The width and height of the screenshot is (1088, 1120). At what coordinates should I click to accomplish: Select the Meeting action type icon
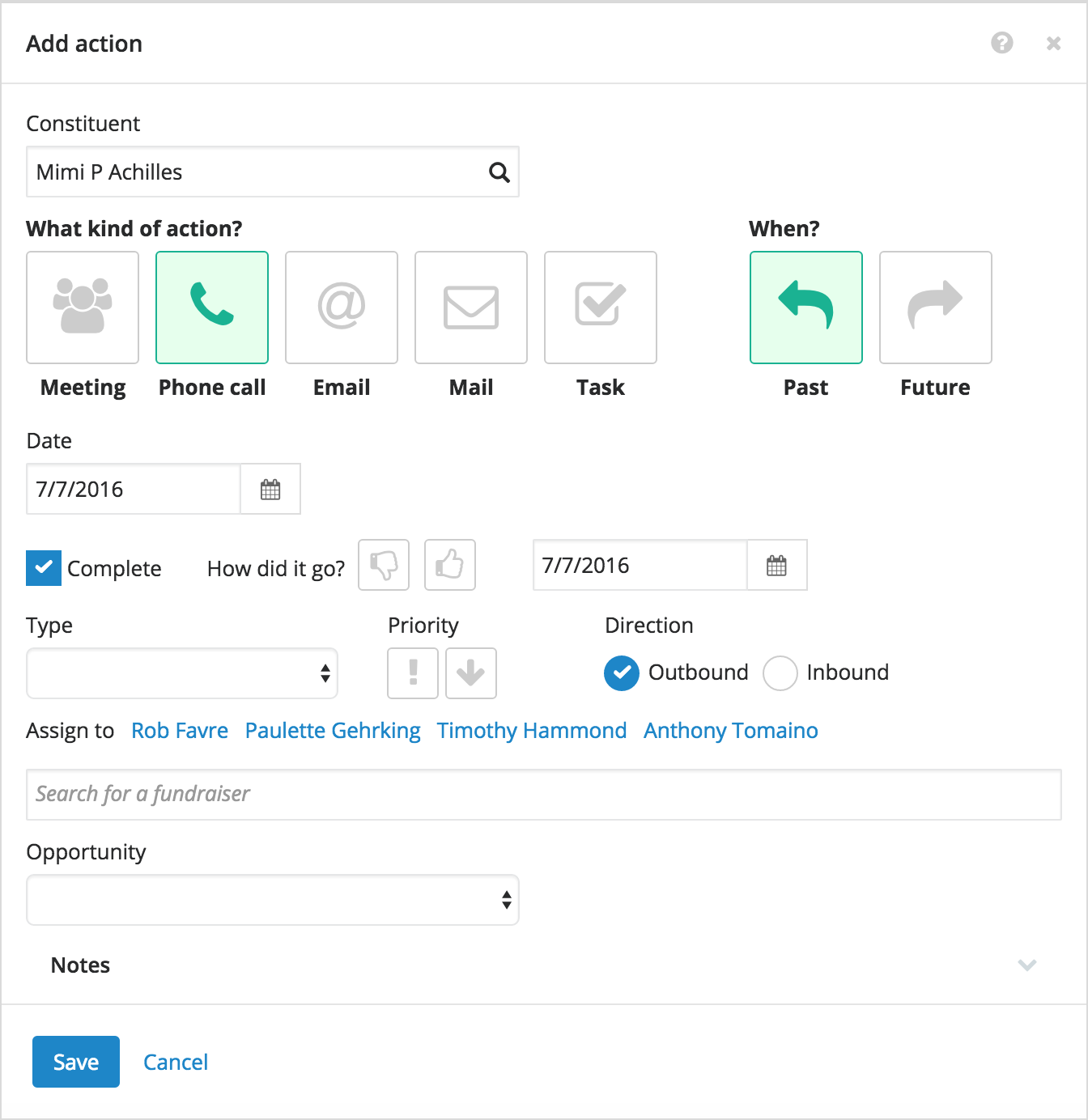coord(83,308)
